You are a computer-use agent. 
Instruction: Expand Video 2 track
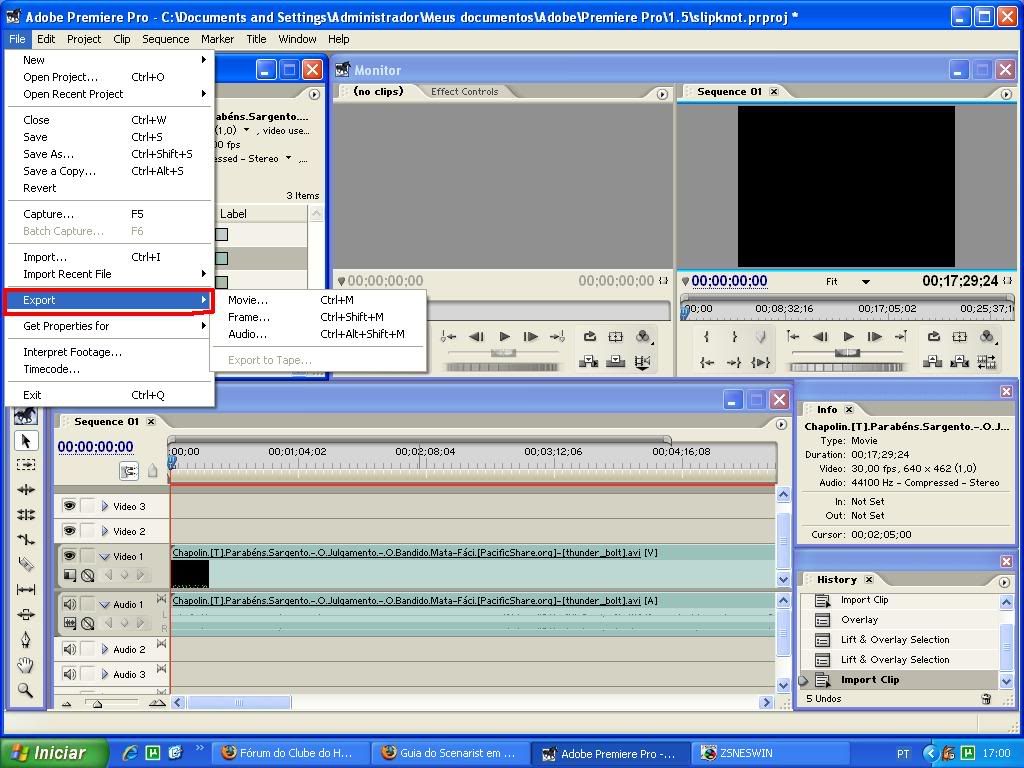pos(104,531)
